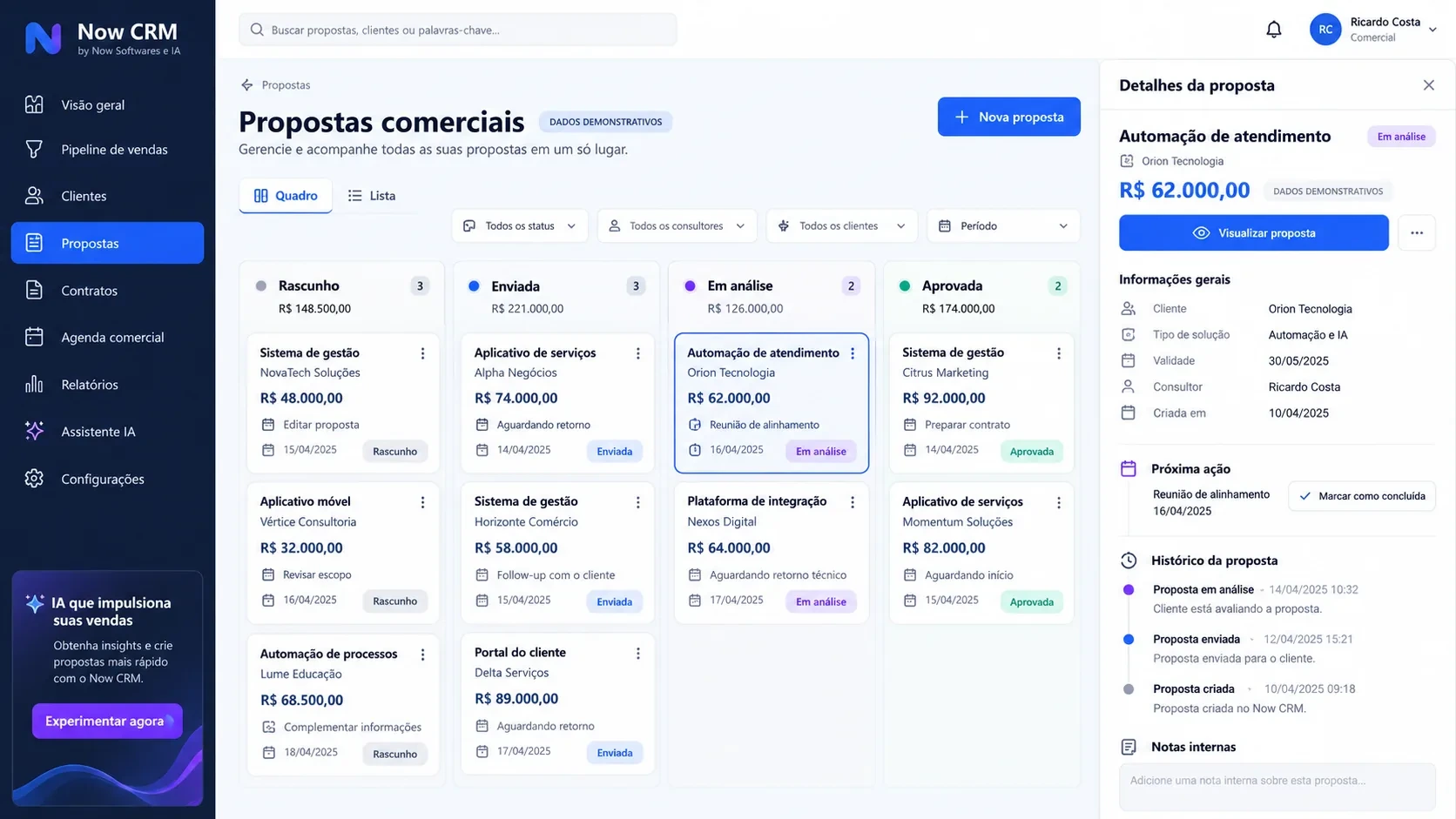Image resolution: width=1456 pixels, height=819 pixels.
Task: Open three-dot menu on Orion Tecnologia card
Action: (853, 353)
